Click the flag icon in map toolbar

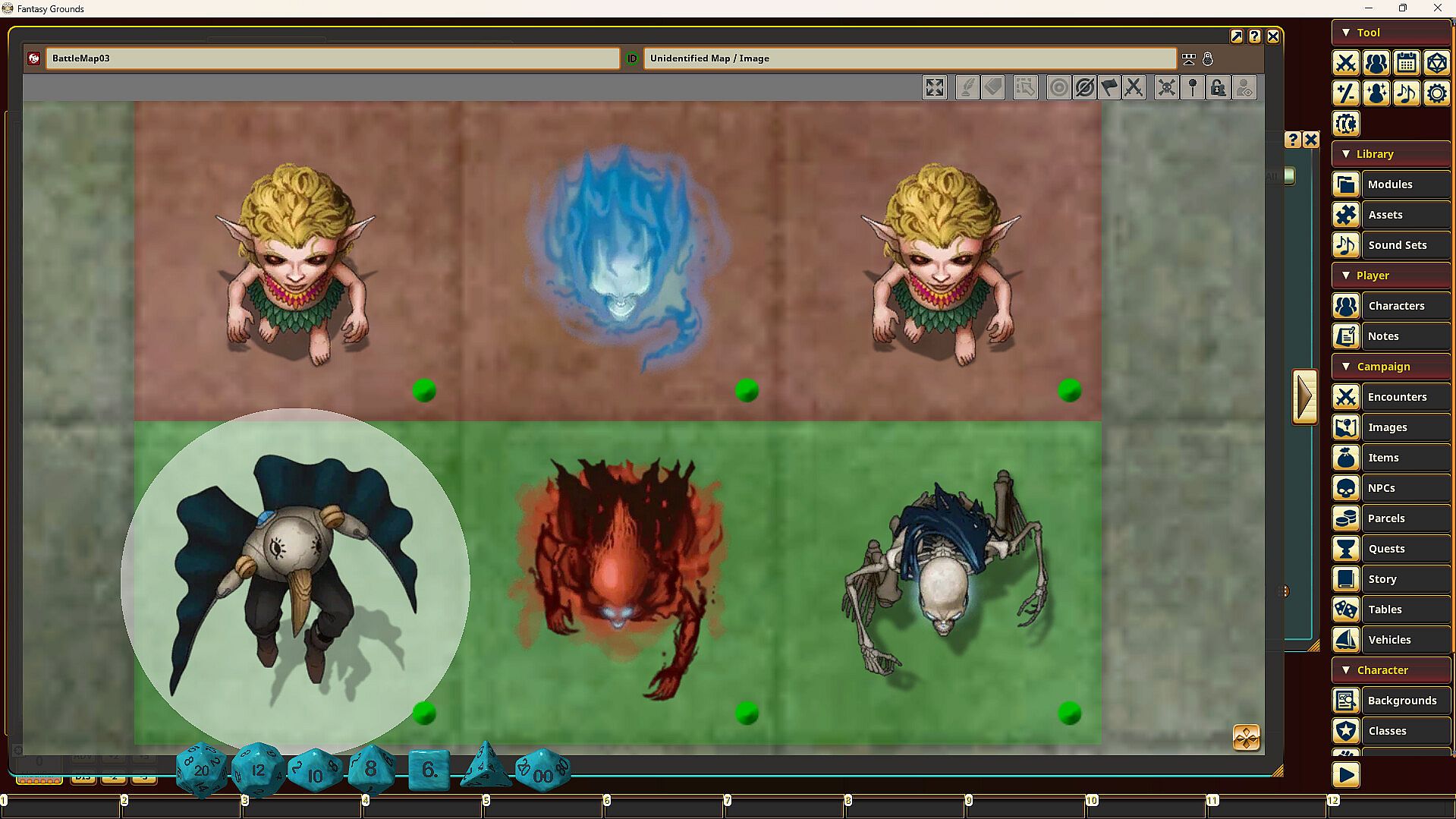(1109, 88)
